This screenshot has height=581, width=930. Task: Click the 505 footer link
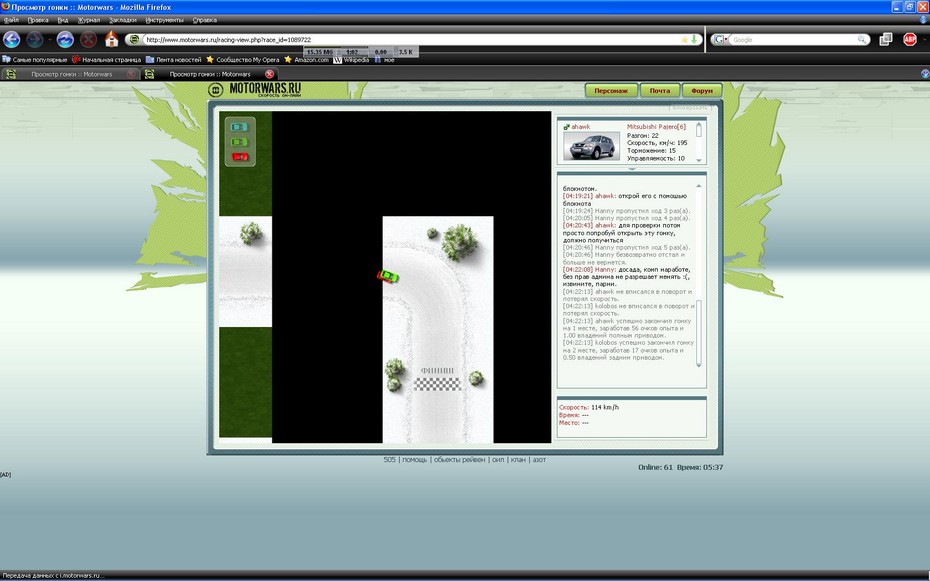click(x=390, y=459)
